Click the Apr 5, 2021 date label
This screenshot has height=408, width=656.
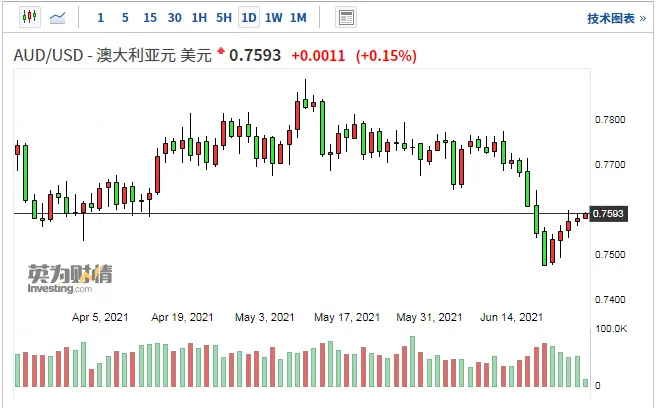click(100, 317)
